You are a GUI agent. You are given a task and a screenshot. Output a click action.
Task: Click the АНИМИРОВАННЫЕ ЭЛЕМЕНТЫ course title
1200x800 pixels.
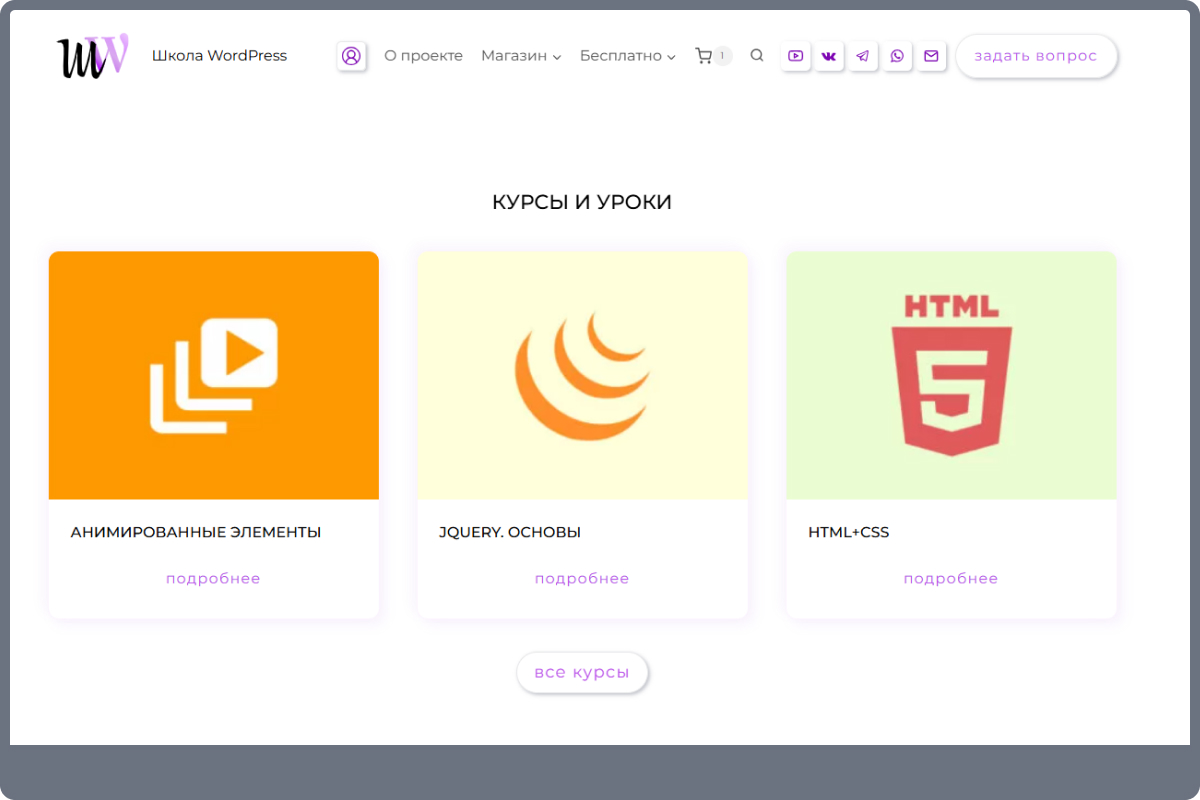pos(196,533)
